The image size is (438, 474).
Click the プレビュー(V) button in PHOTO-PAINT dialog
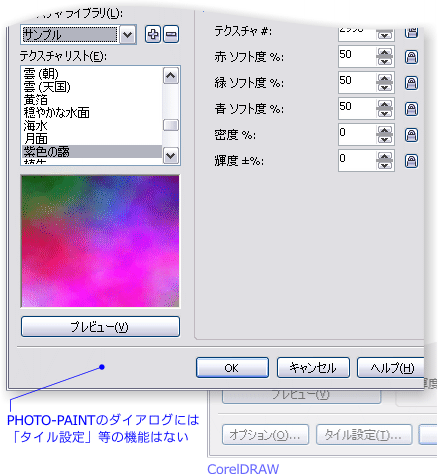pos(100,327)
